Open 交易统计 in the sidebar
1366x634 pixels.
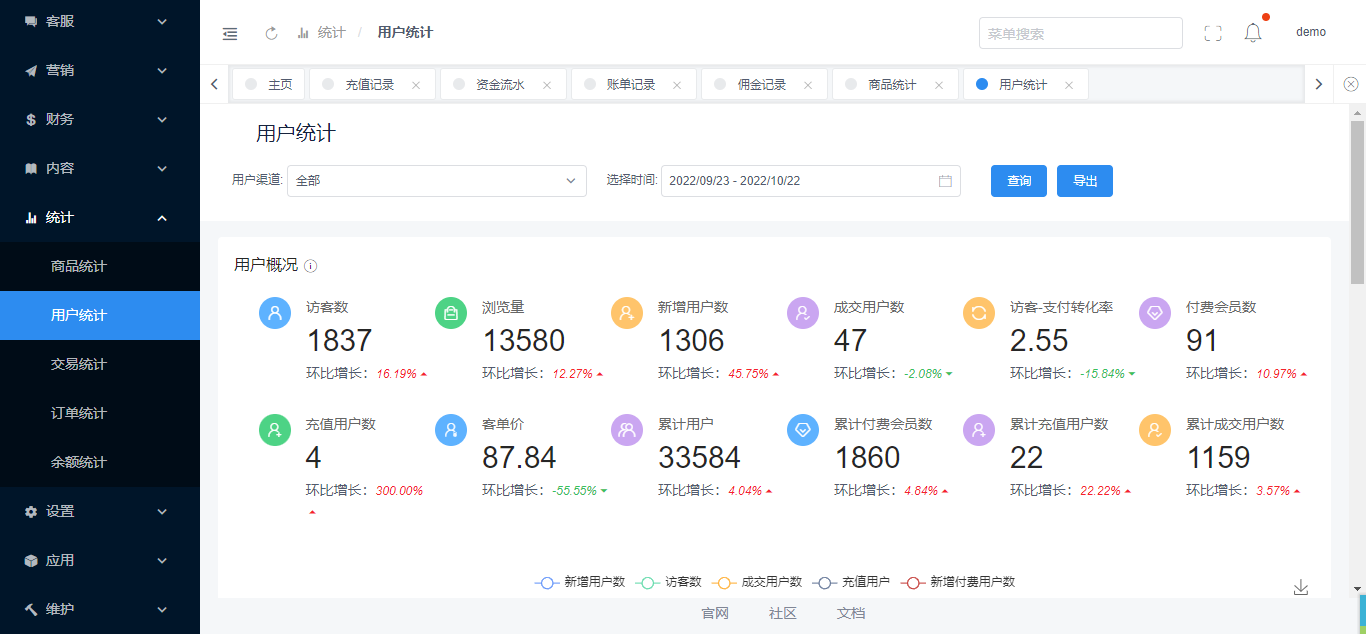point(79,364)
